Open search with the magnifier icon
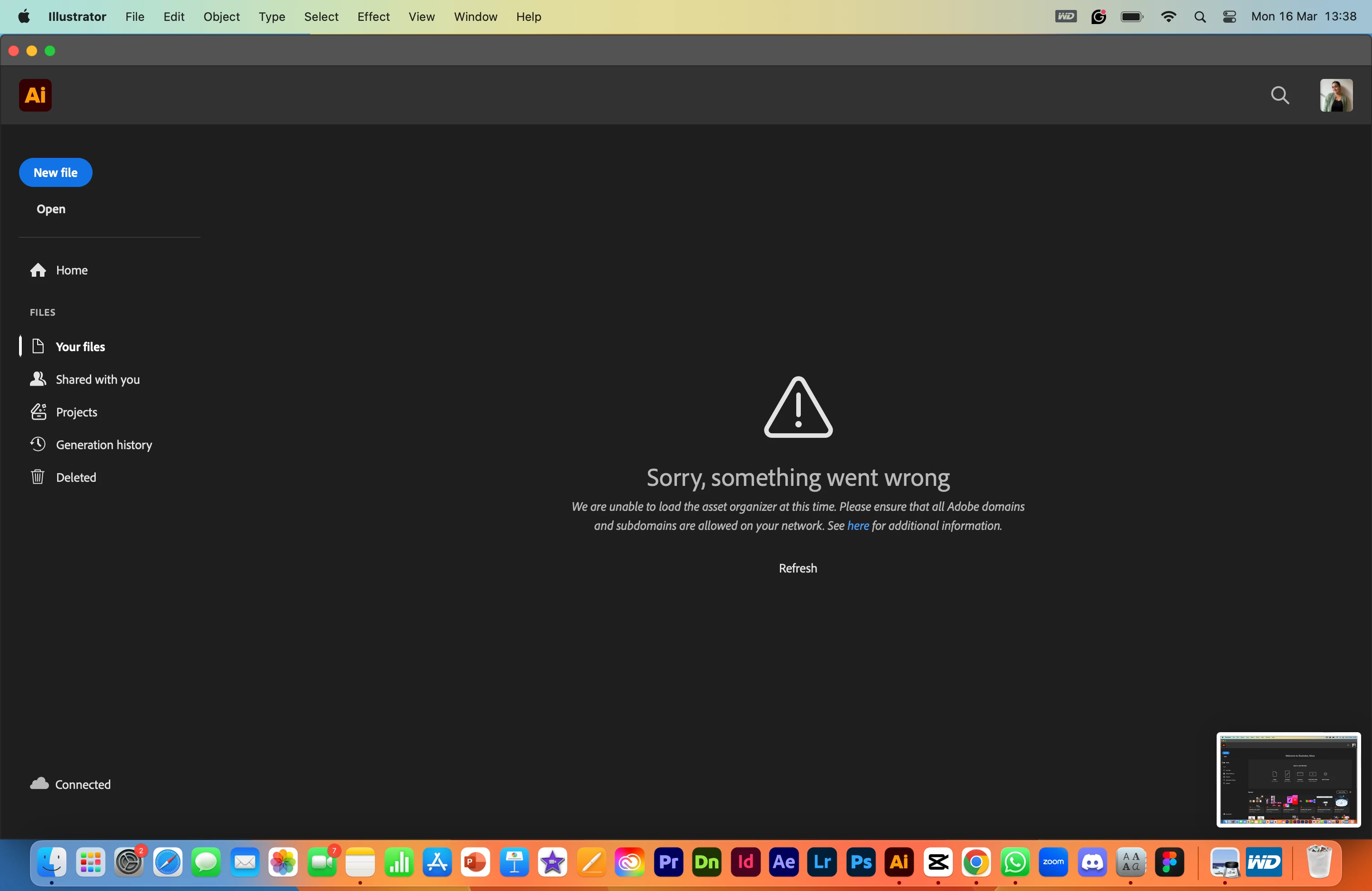Screen dimensions: 1372x891 pyautogui.click(x=1280, y=95)
